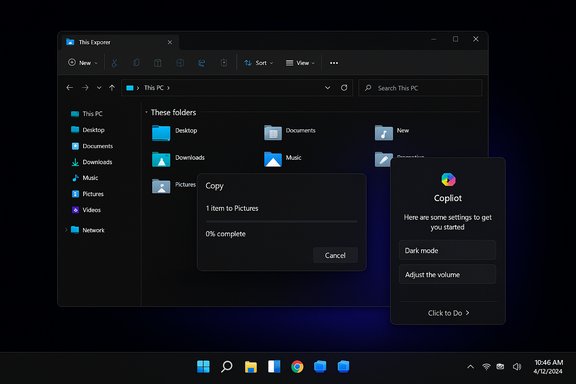This screenshot has width=576, height=384.
Task: Open the last blue taskbar app
Action: point(343,366)
